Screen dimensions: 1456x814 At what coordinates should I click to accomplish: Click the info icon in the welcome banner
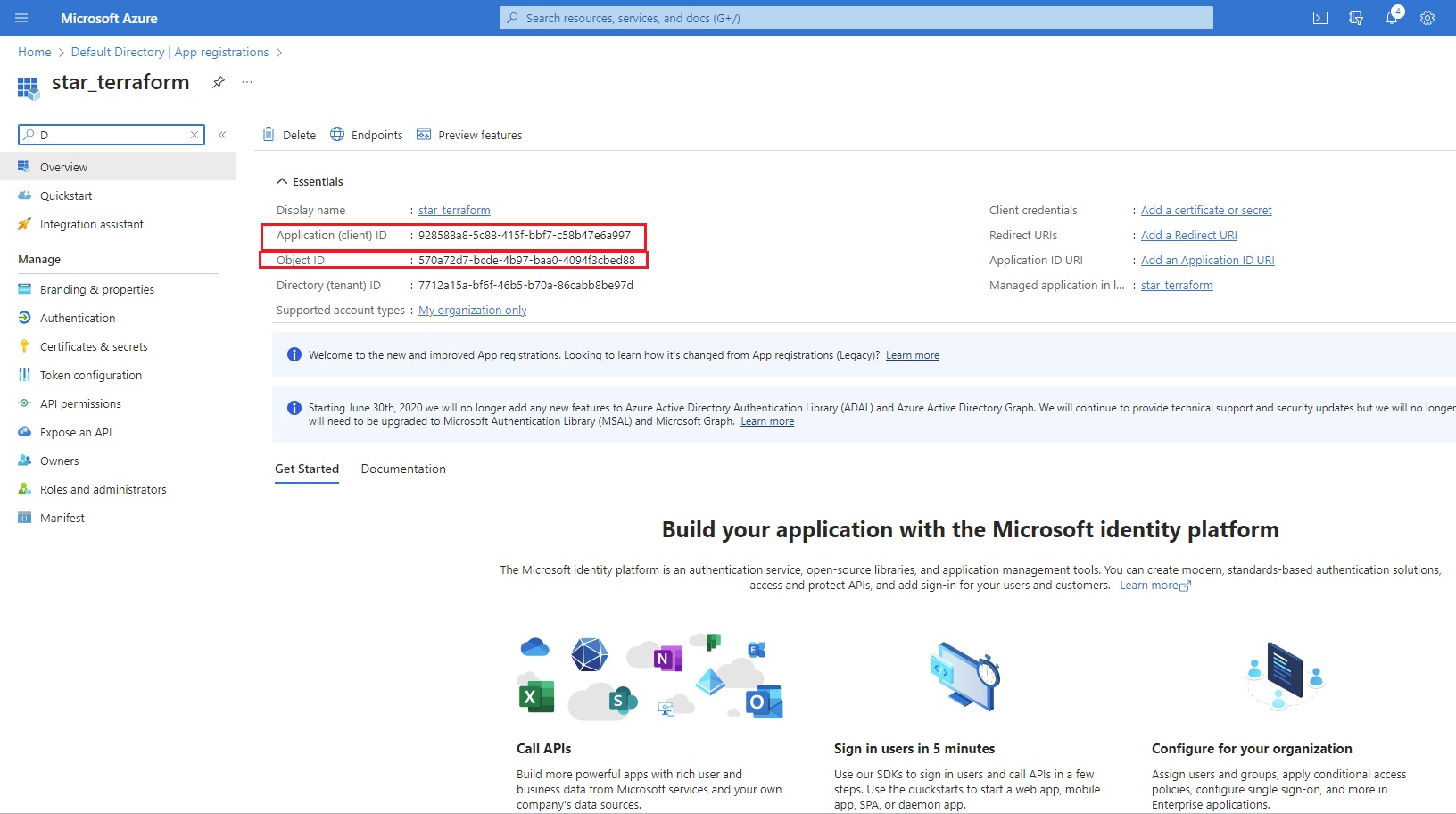pyautogui.click(x=294, y=354)
